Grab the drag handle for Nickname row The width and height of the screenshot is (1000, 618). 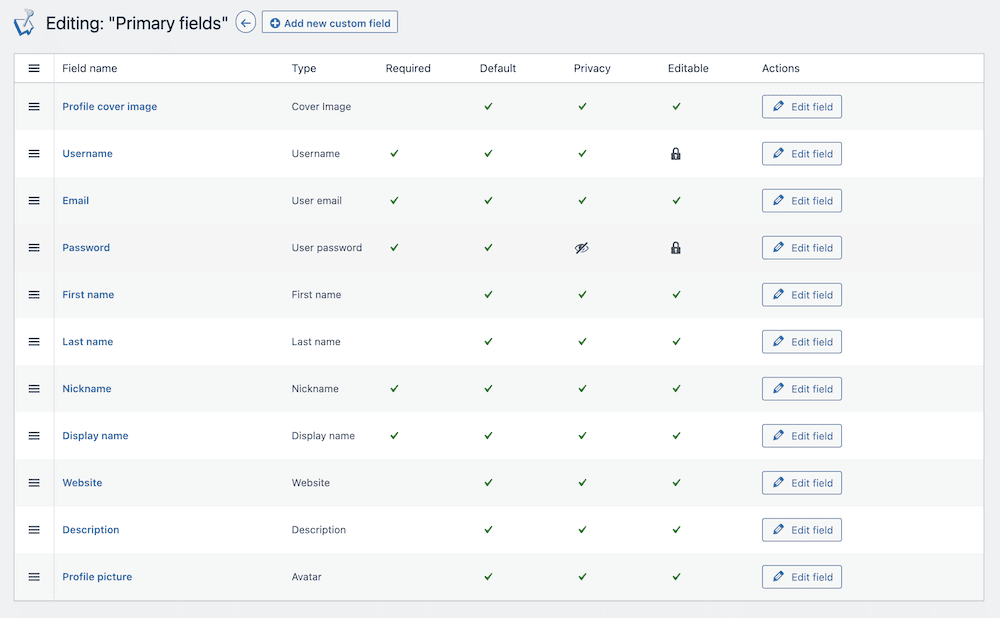pos(34,388)
